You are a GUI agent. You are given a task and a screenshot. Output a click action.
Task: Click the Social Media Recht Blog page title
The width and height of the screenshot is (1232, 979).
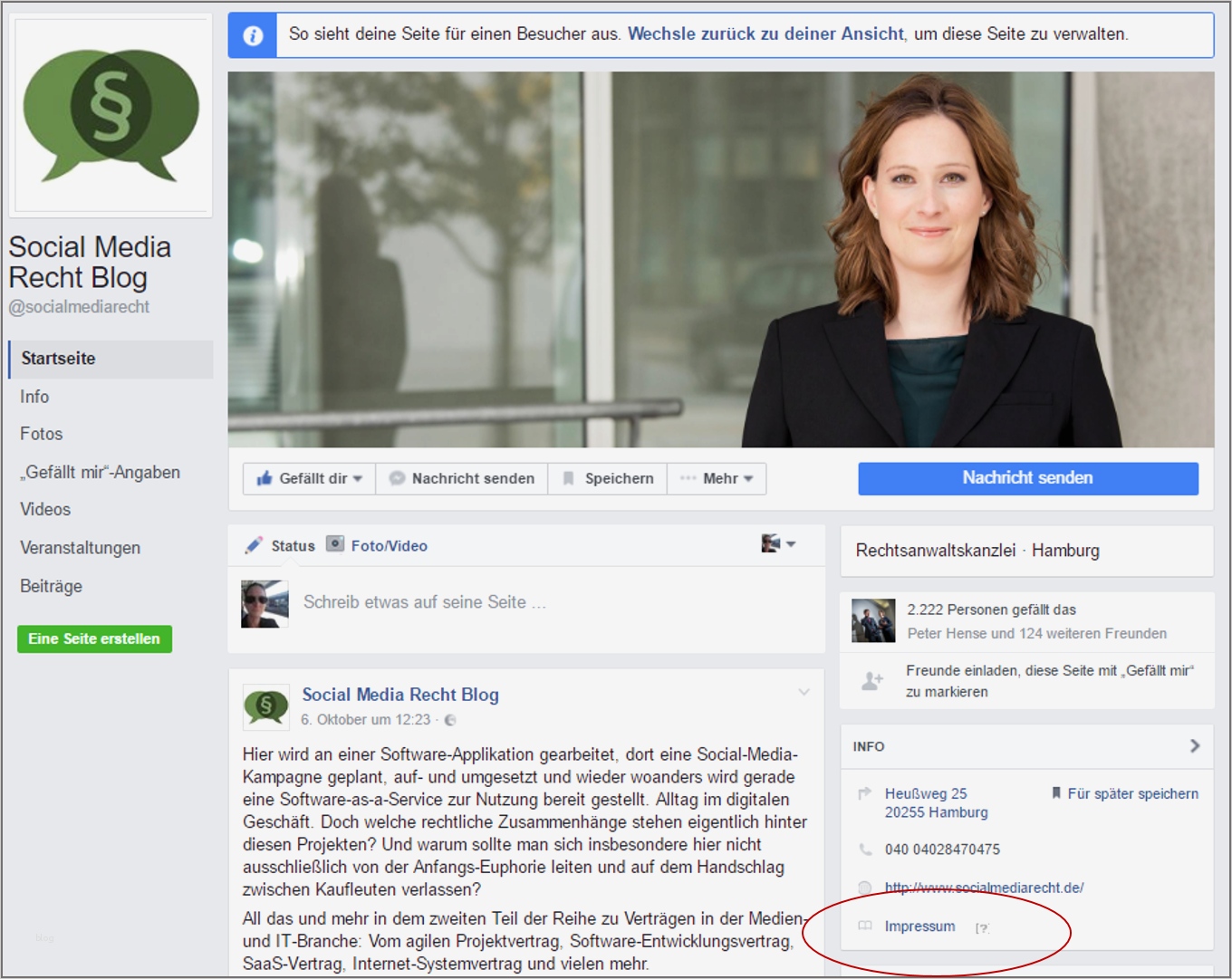(x=90, y=262)
